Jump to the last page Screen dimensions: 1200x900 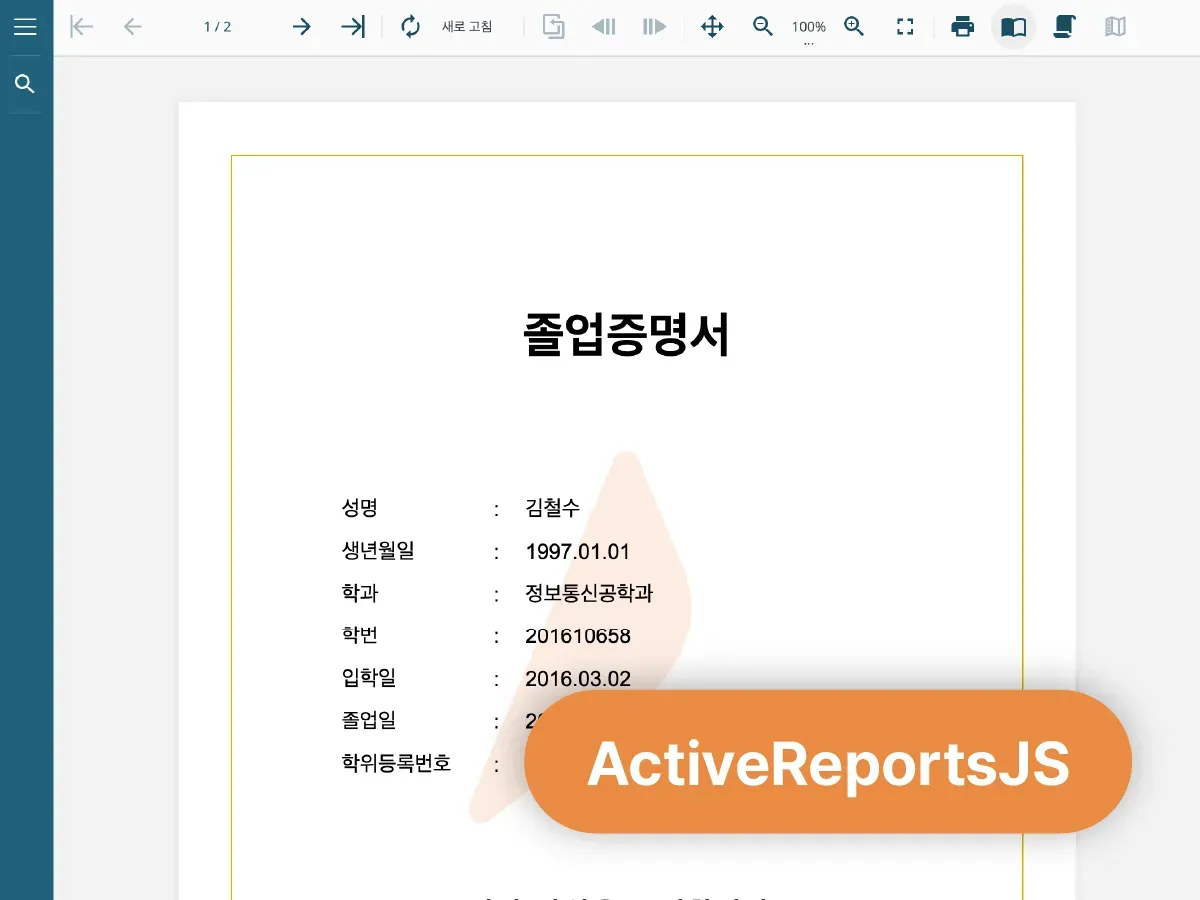tap(353, 27)
